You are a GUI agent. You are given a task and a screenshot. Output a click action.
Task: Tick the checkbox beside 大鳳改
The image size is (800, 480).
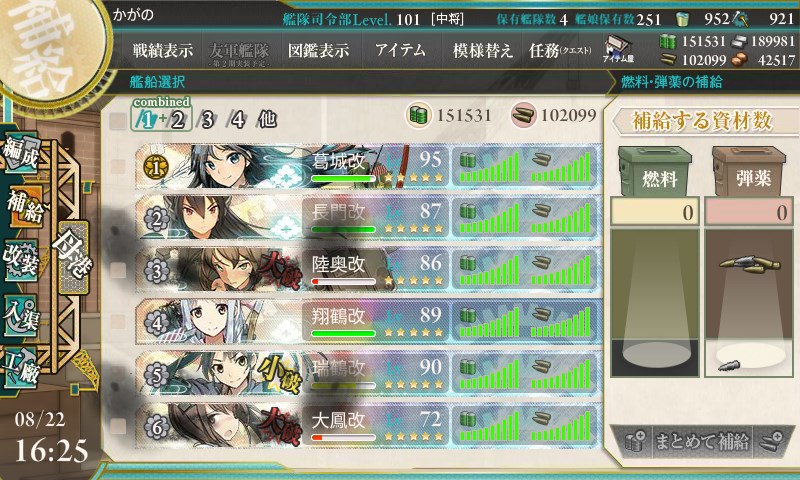click(x=118, y=425)
